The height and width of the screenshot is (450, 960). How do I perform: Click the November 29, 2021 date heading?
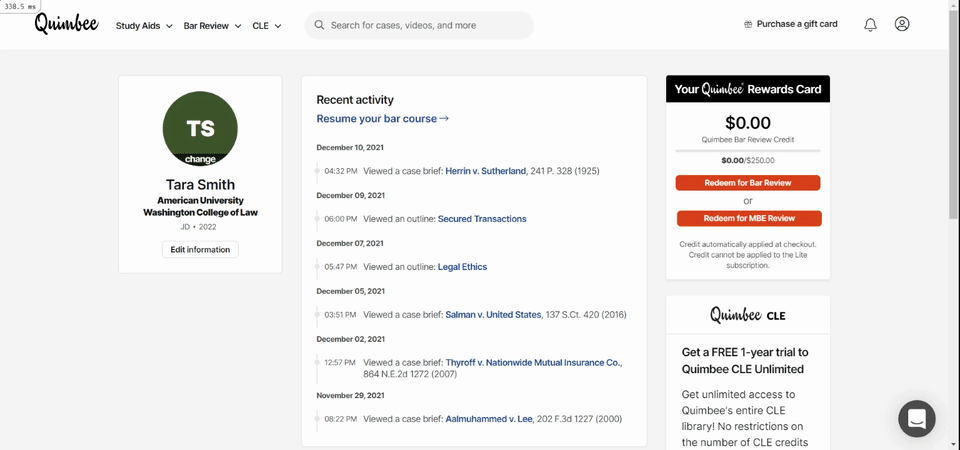pyautogui.click(x=350, y=396)
